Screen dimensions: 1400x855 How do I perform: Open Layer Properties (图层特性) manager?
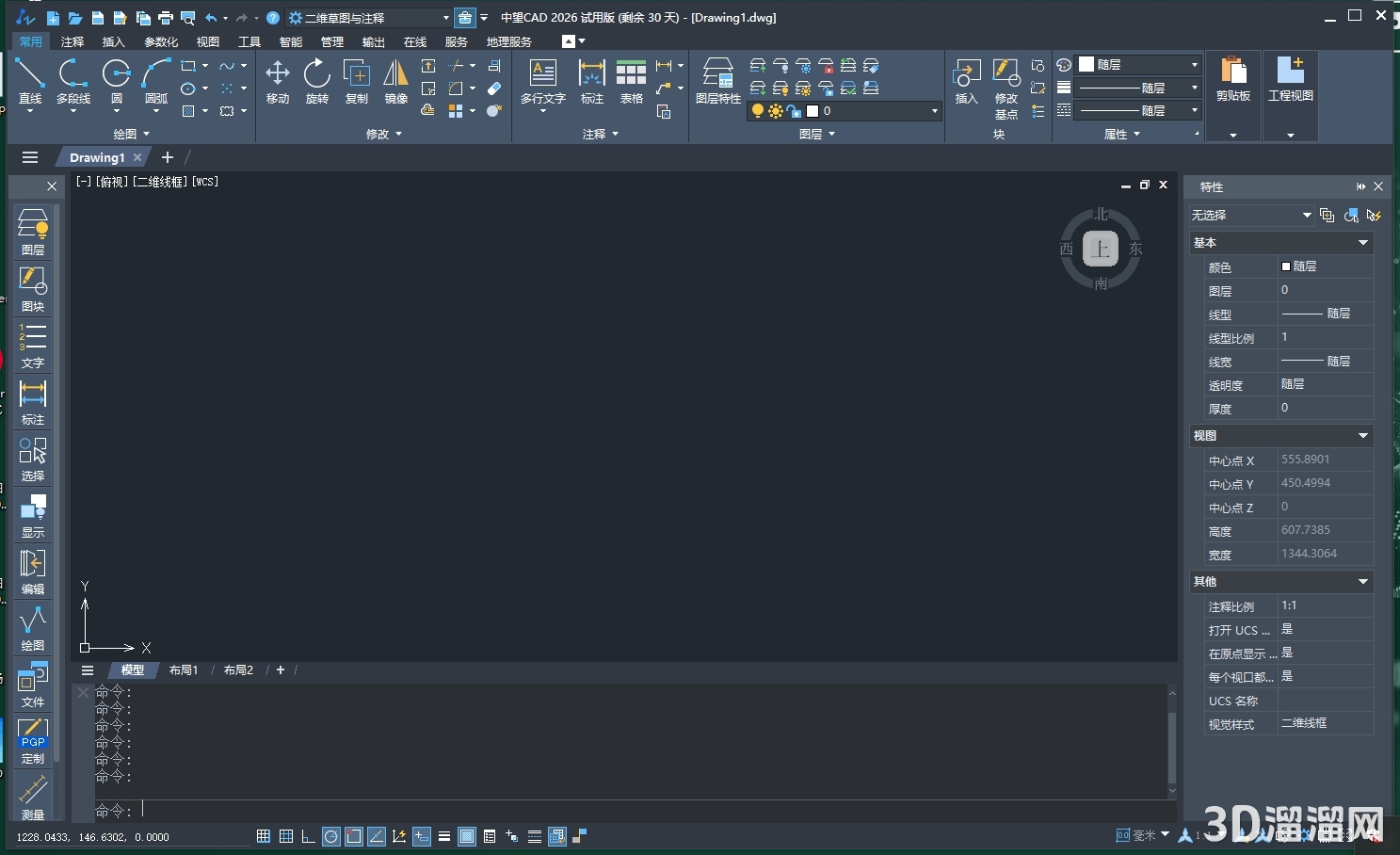click(x=718, y=81)
